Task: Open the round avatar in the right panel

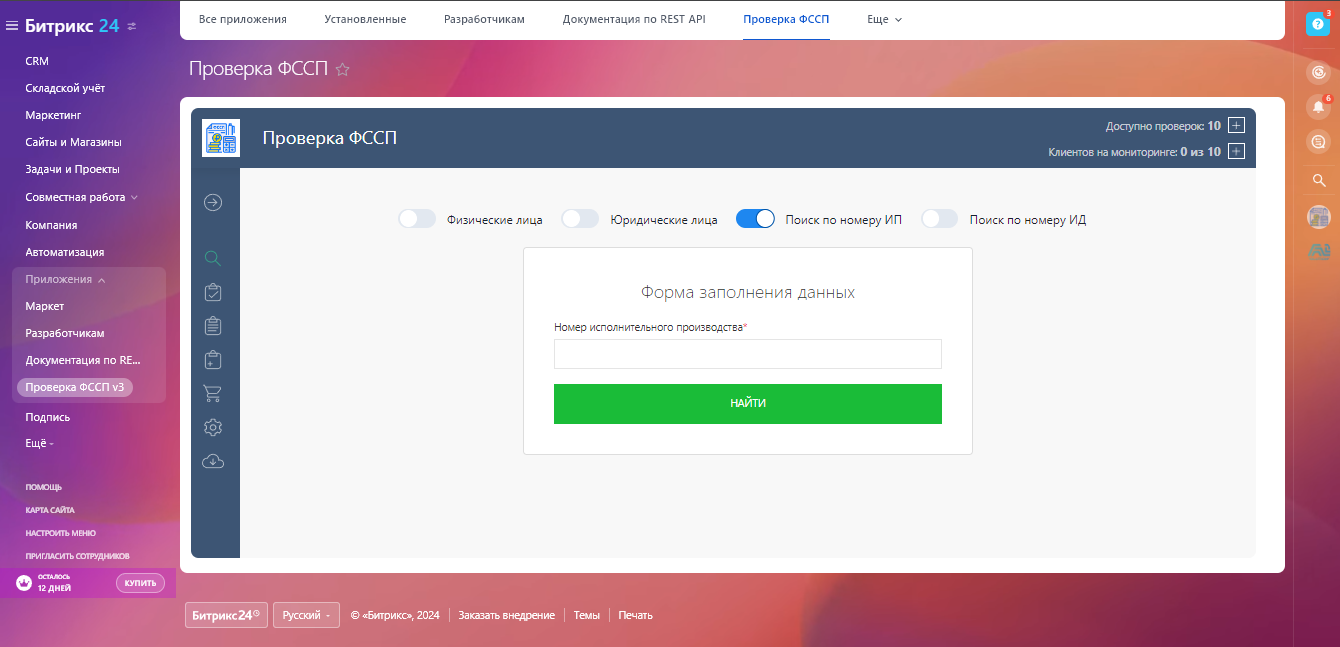Action: pyautogui.click(x=1319, y=217)
